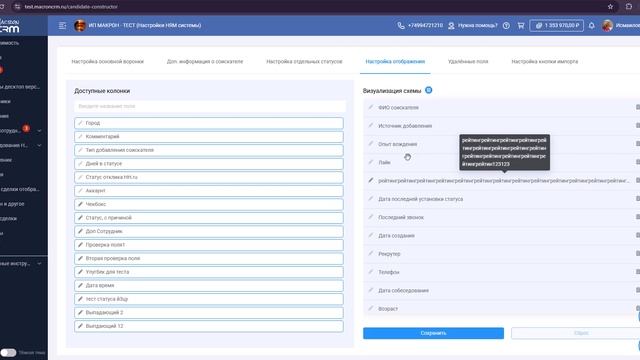Click the Дата создания scheme row

coord(502,236)
